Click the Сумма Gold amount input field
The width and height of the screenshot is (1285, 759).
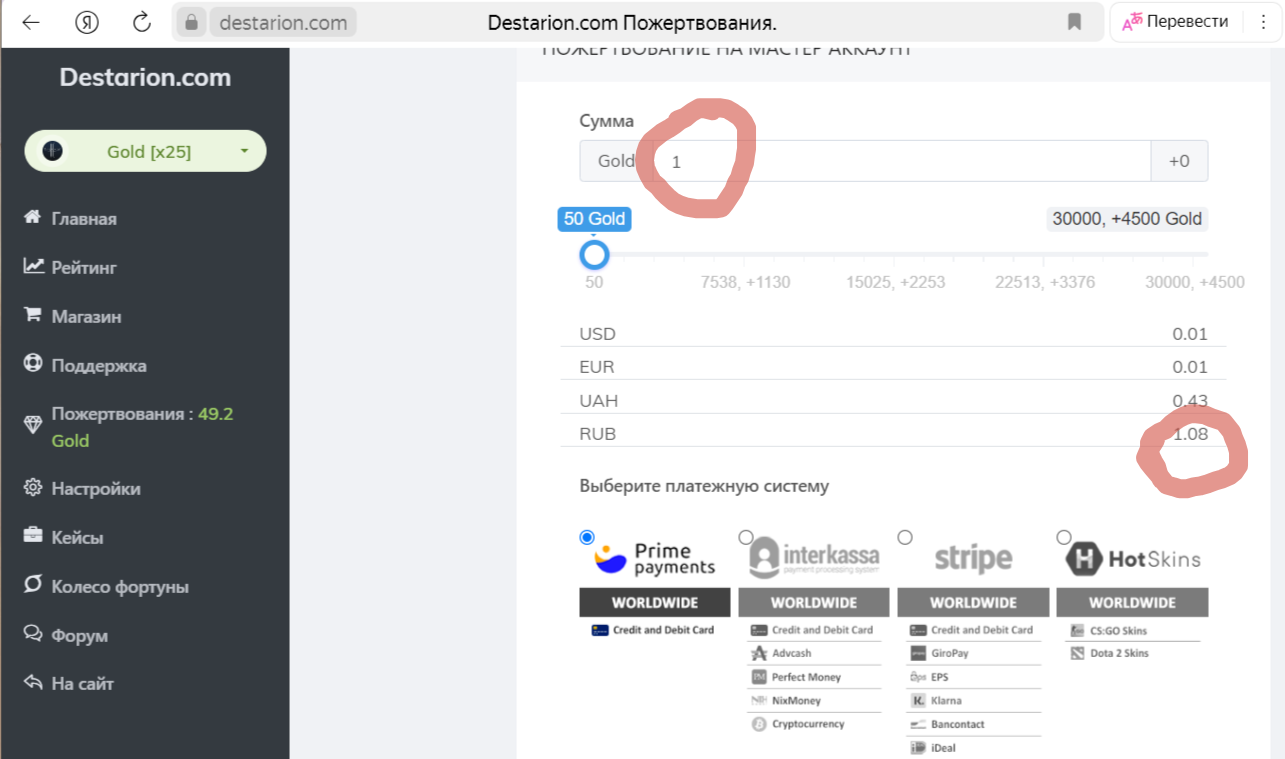pyautogui.click(x=900, y=161)
